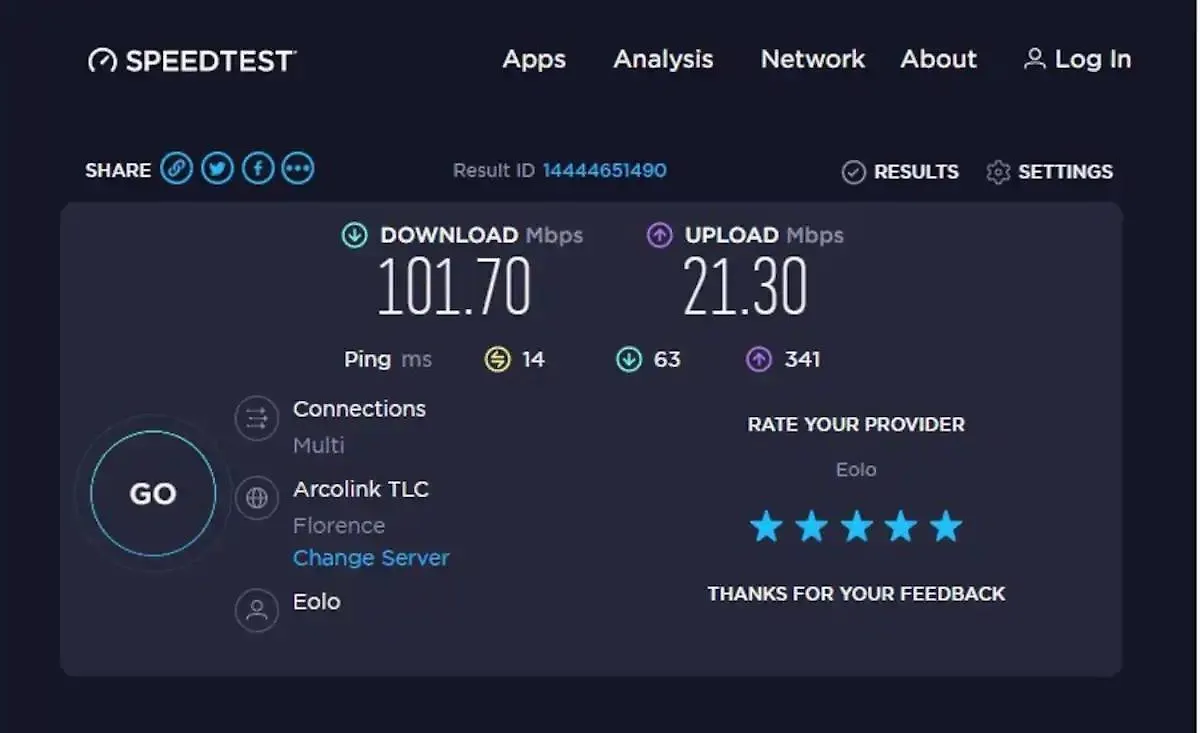This screenshot has height=733, width=1200.
Task: Click the globe server icon
Action: [x=257, y=498]
